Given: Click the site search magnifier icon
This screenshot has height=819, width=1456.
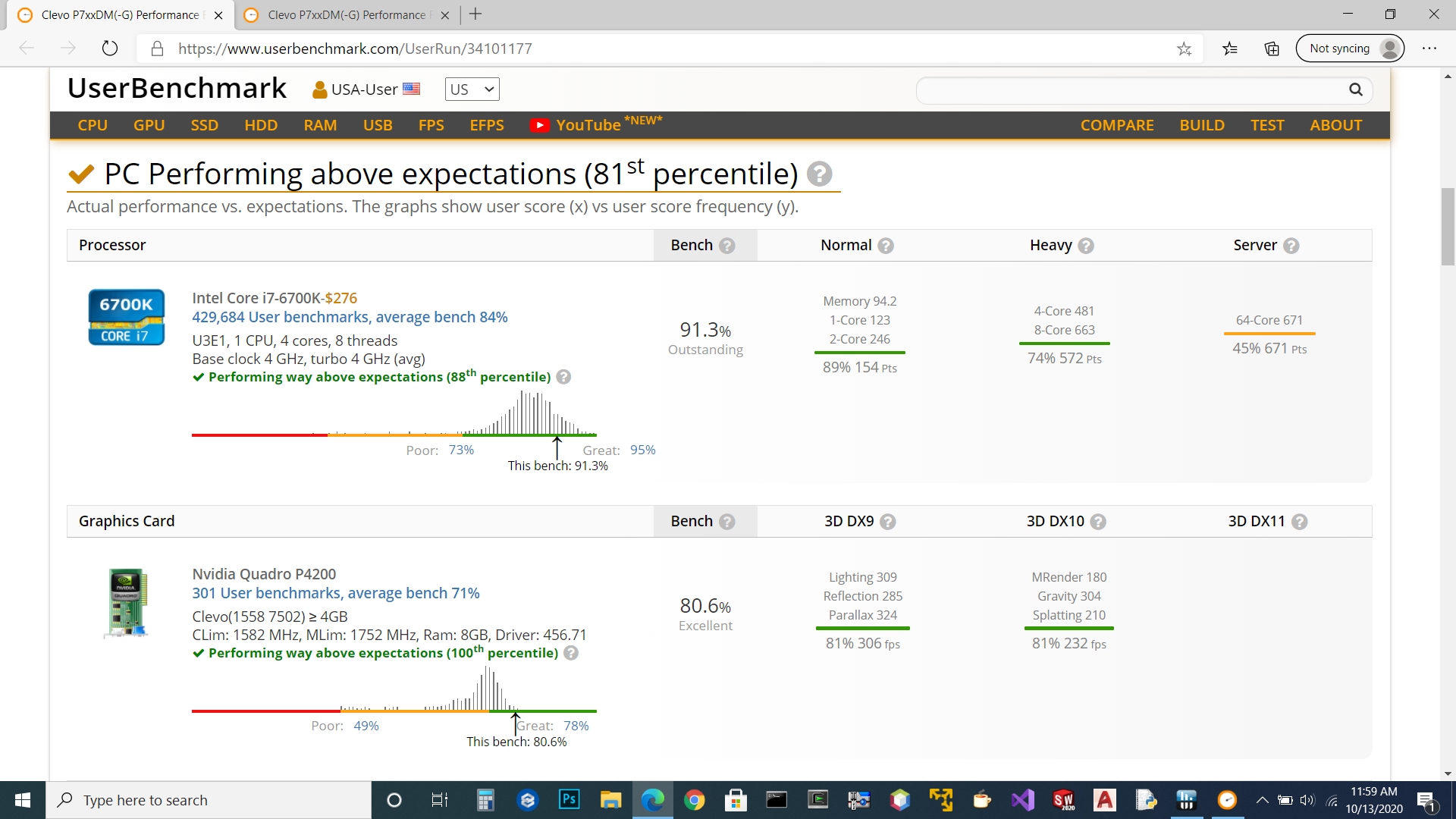Looking at the screenshot, I should coord(1356,89).
